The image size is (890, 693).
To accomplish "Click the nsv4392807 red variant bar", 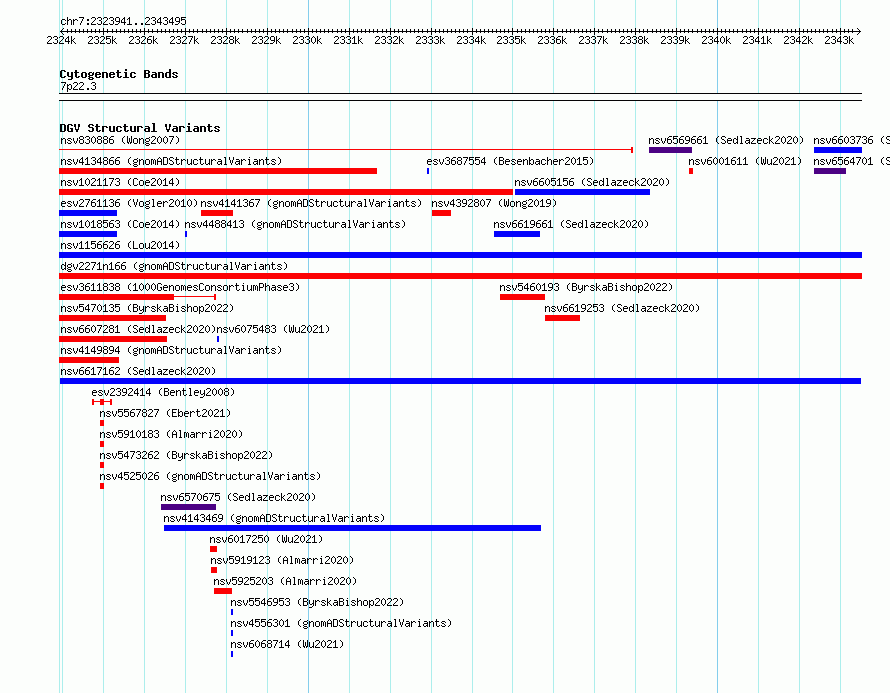I will click(x=442, y=213).
